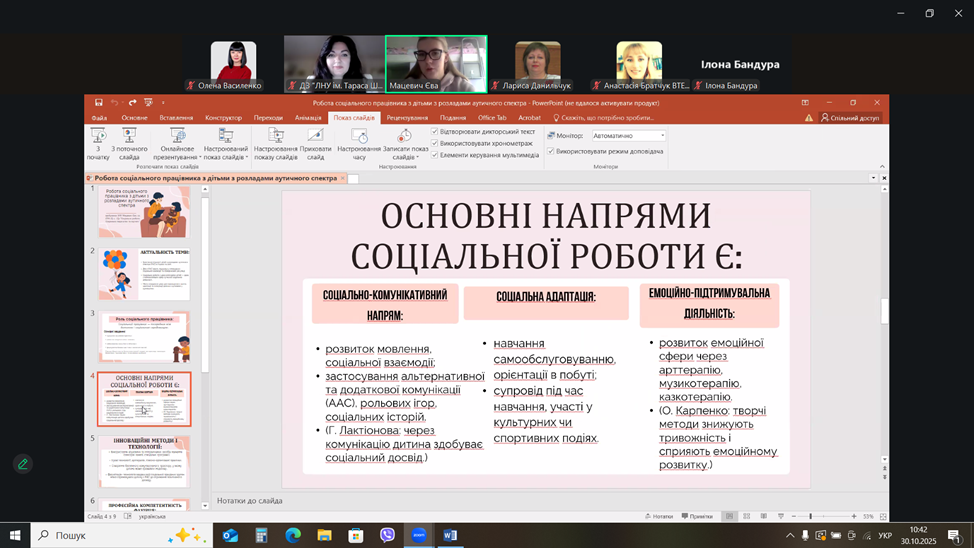Open Zoom's green annotation pencil icon
The height and width of the screenshot is (548, 974).
22,464
